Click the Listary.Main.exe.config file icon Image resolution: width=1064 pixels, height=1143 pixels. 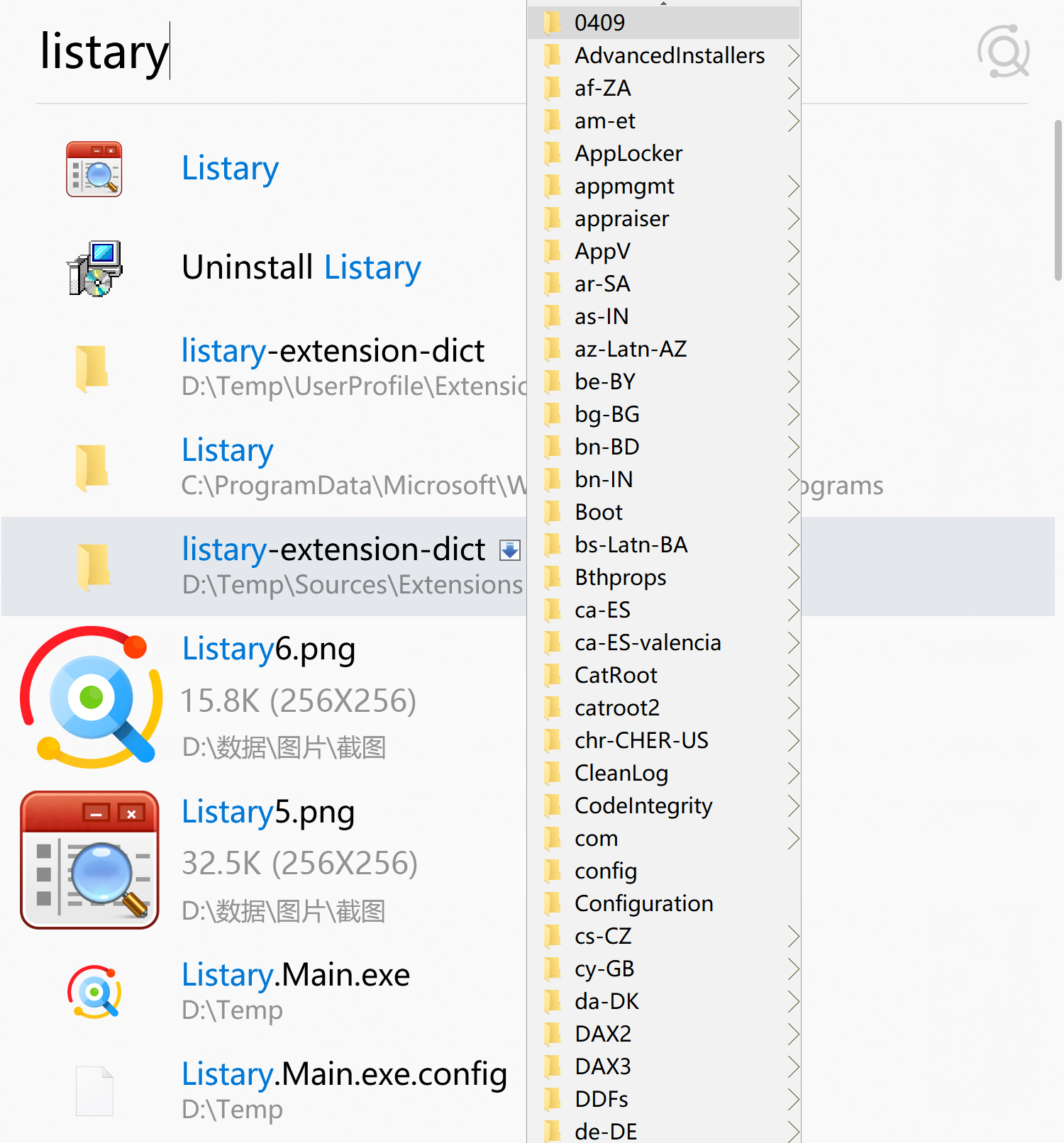click(94, 1091)
